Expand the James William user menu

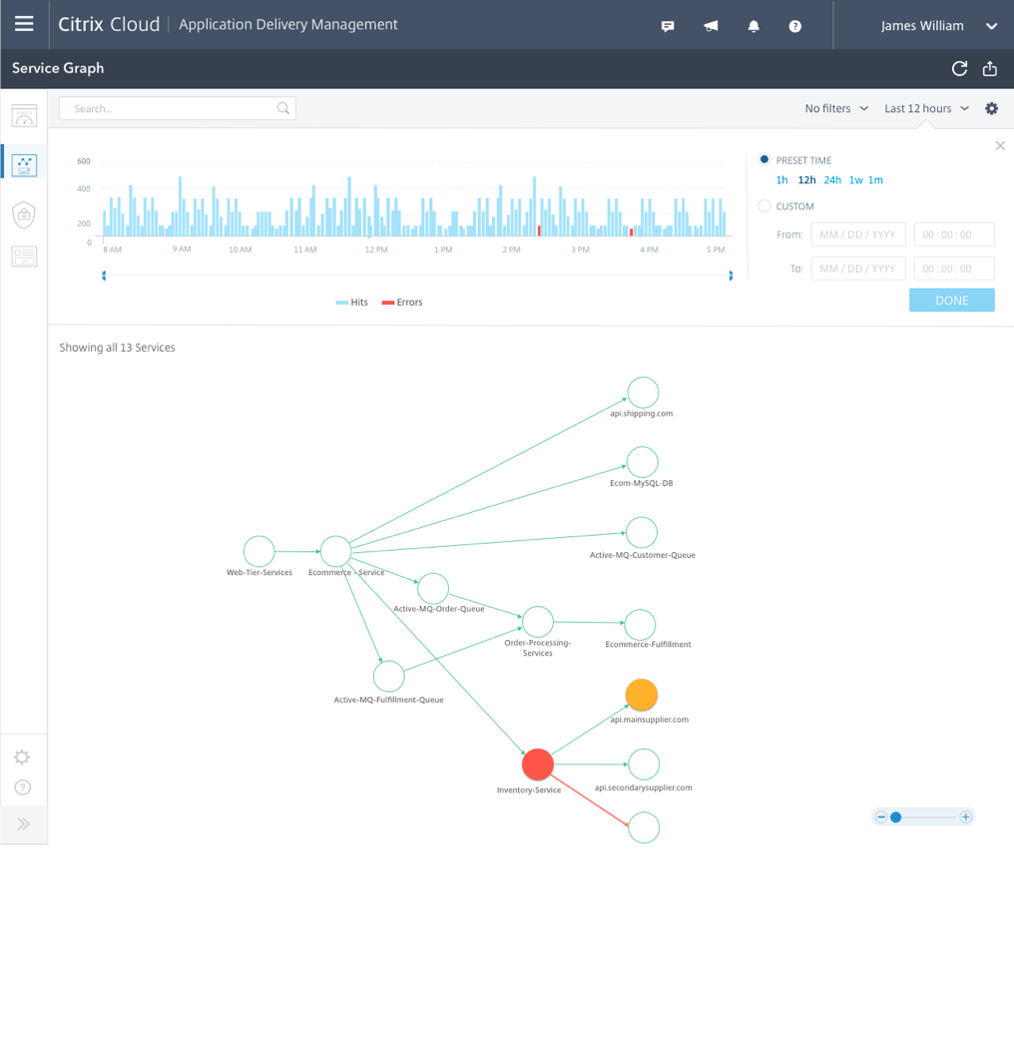pos(938,25)
